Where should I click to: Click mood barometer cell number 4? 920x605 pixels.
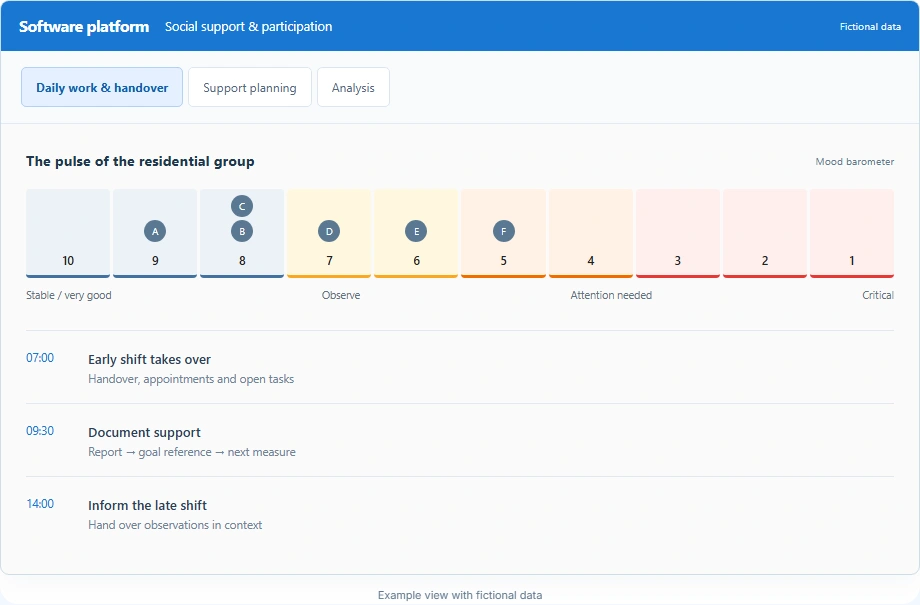[591, 233]
